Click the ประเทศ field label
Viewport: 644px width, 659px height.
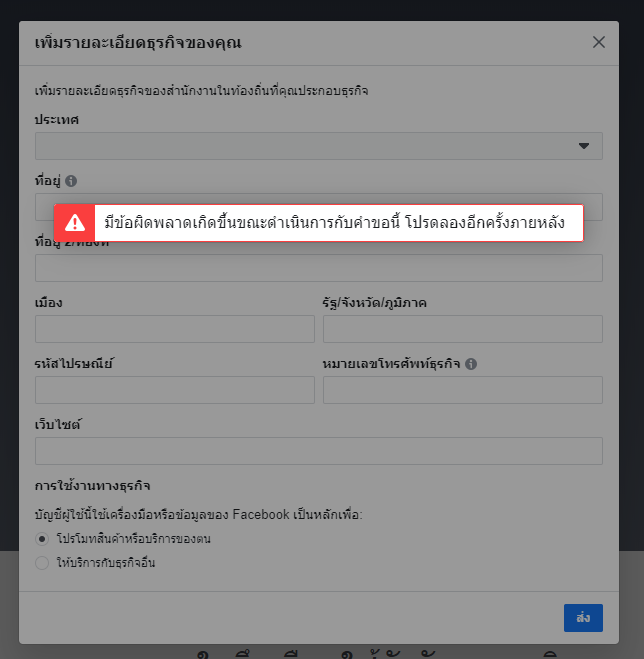[x=56, y=120]
